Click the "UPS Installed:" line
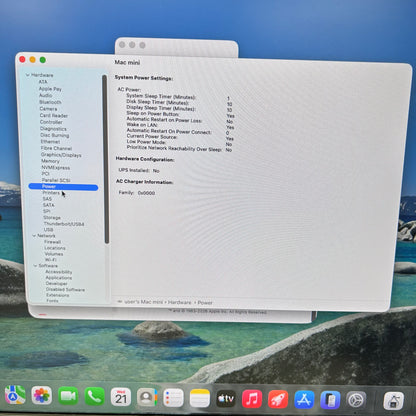This screenshot has width=416, height=416. (x=139, y=170)
